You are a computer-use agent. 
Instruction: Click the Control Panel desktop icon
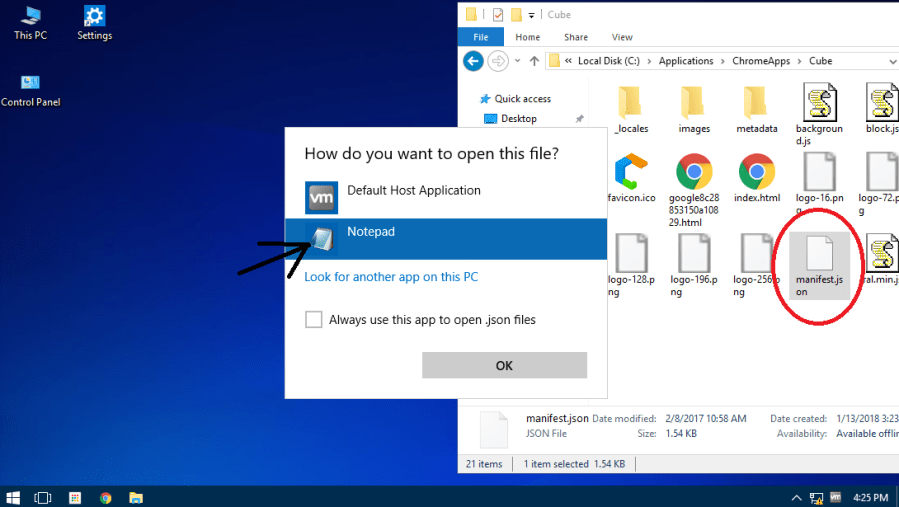click(30, 89)
